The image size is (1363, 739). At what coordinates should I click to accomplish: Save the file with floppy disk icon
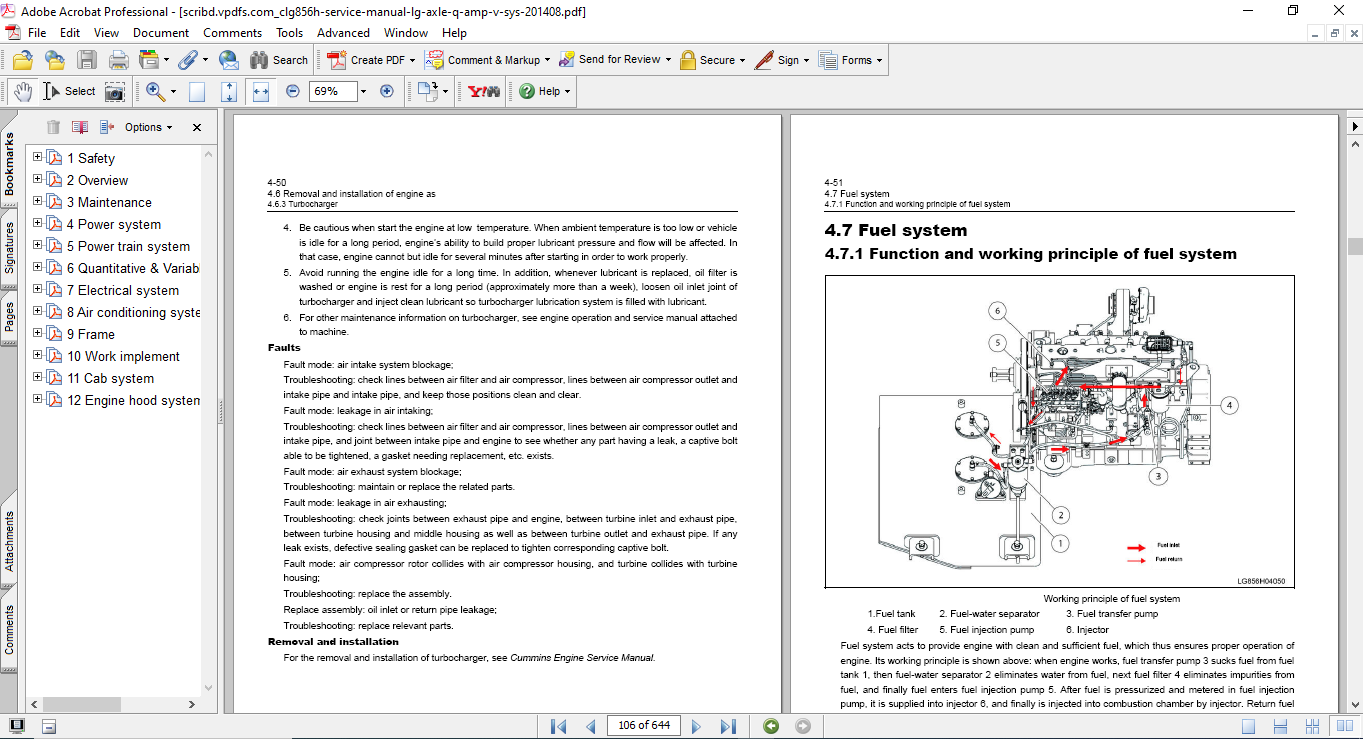pos(87,60)
